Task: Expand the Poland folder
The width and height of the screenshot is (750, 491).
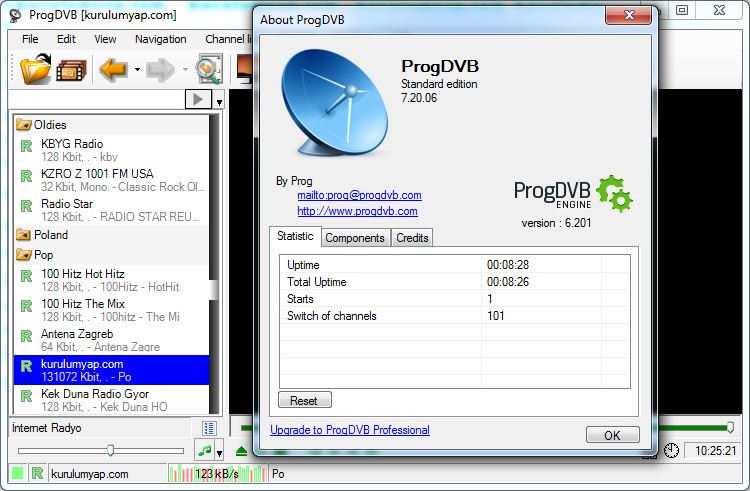Action: click(111, 235)
